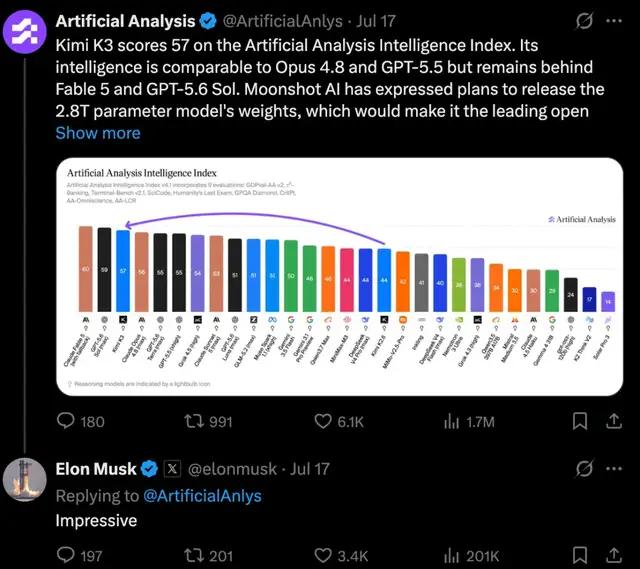Screen dimensions: 640x569
Task: Expand tweet text with Show more
Action: coord(98,133)
